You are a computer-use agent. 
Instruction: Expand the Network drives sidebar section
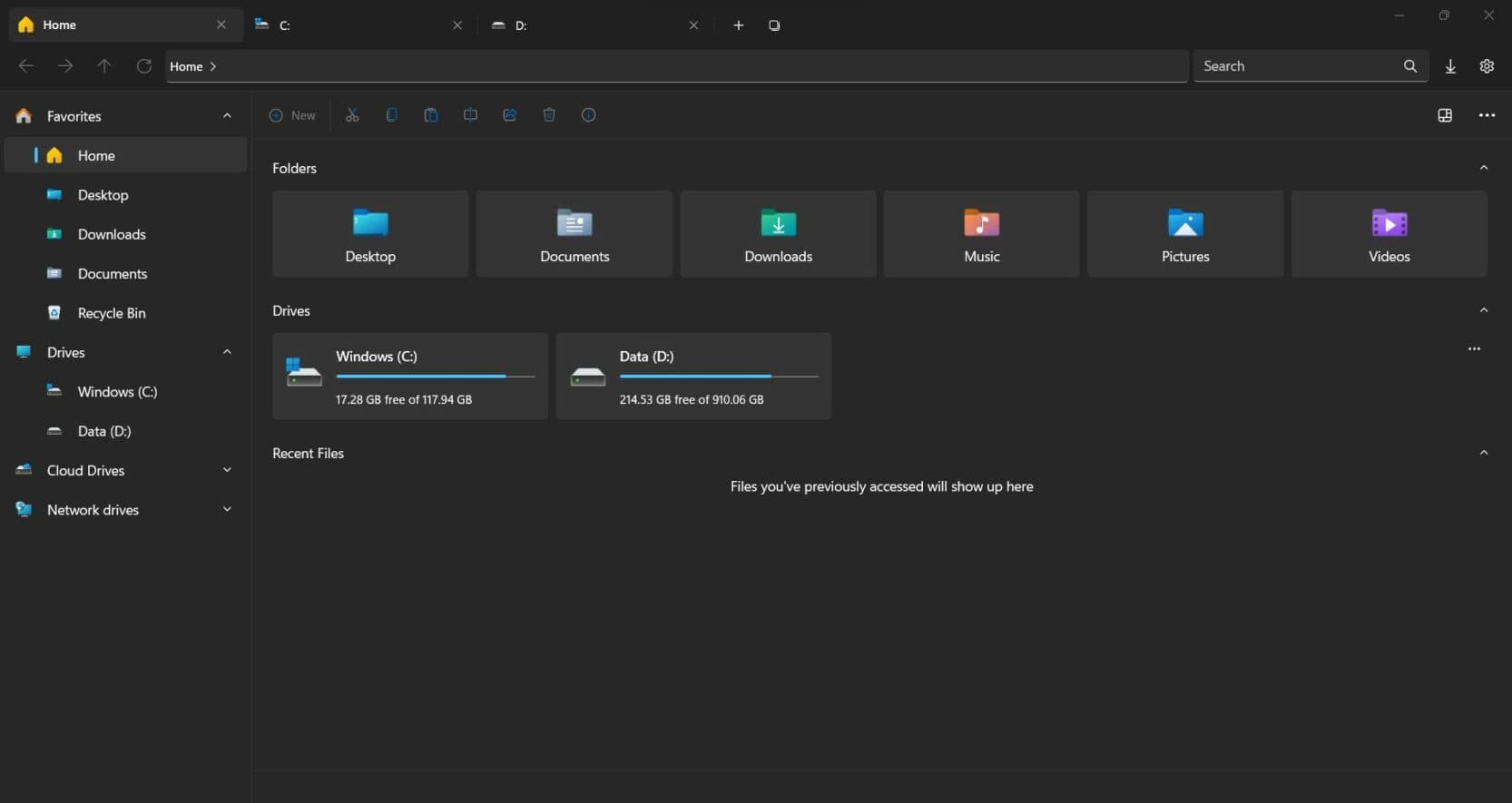click(227, 509)
